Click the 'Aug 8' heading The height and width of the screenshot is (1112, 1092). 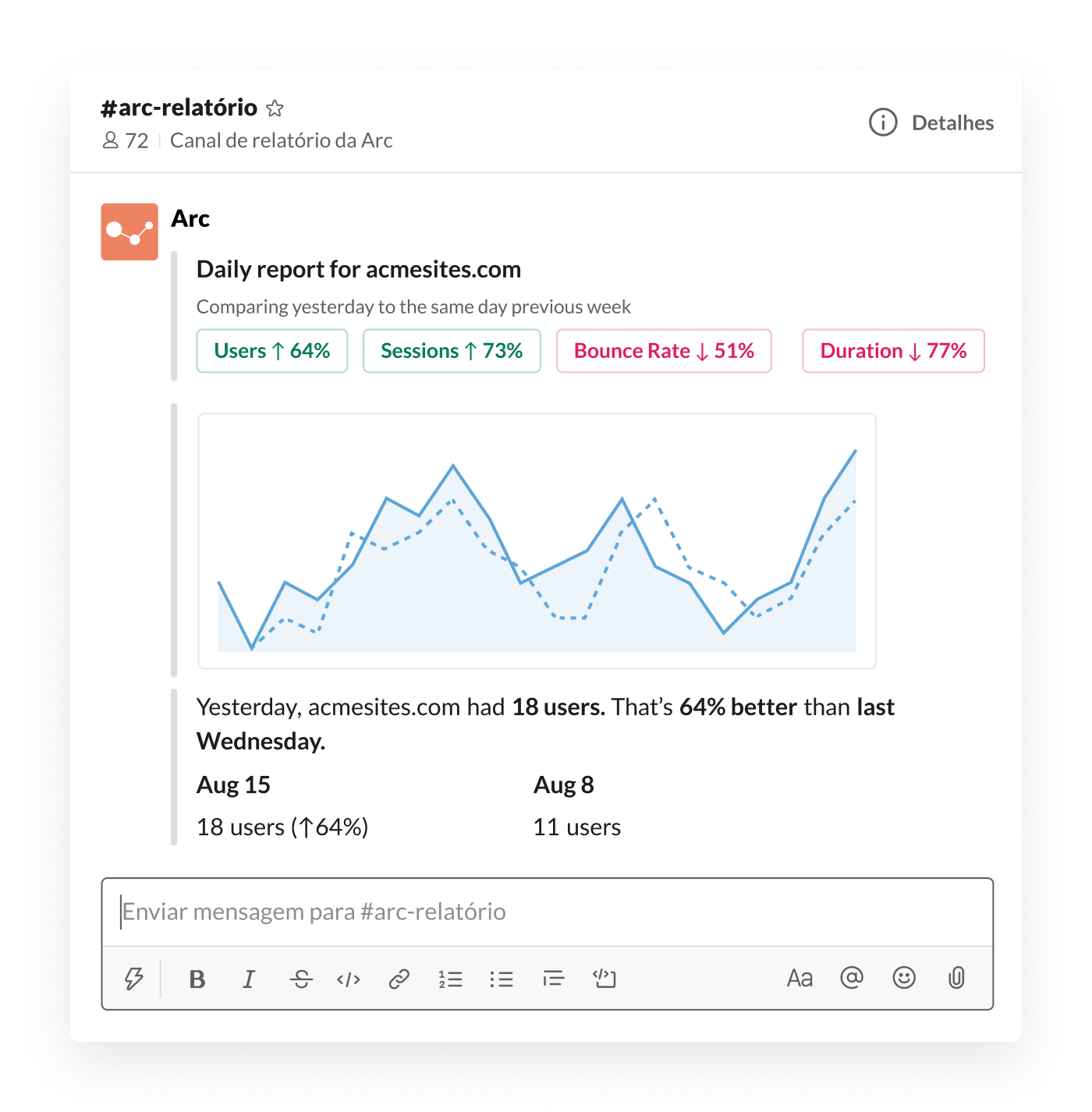(x=564, y=784)
